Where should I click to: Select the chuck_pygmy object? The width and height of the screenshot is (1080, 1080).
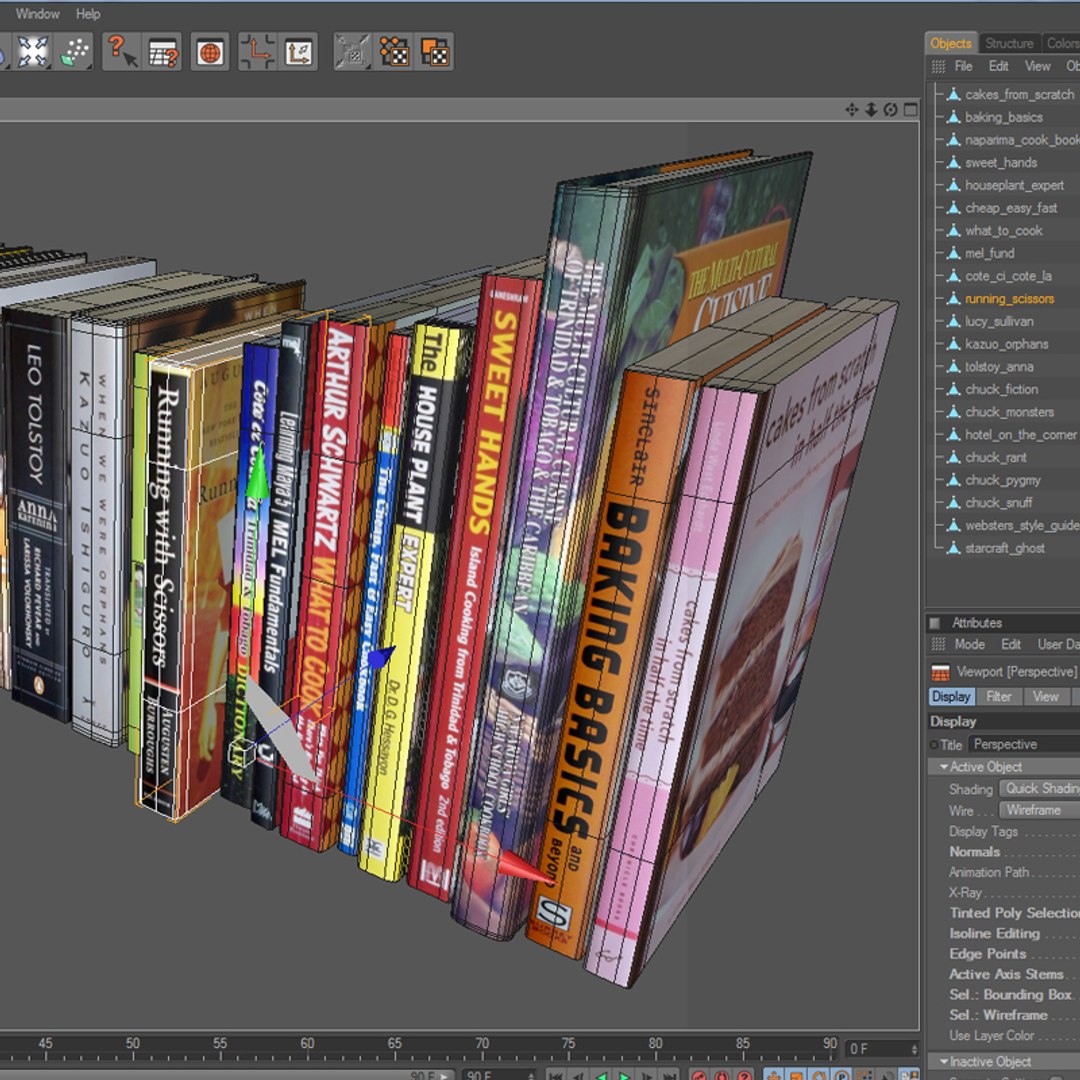point(1002,480)
